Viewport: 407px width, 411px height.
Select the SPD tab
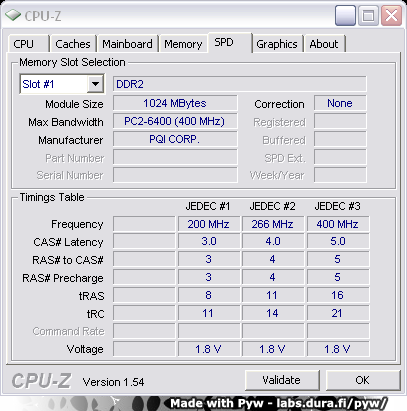point(230,43)
